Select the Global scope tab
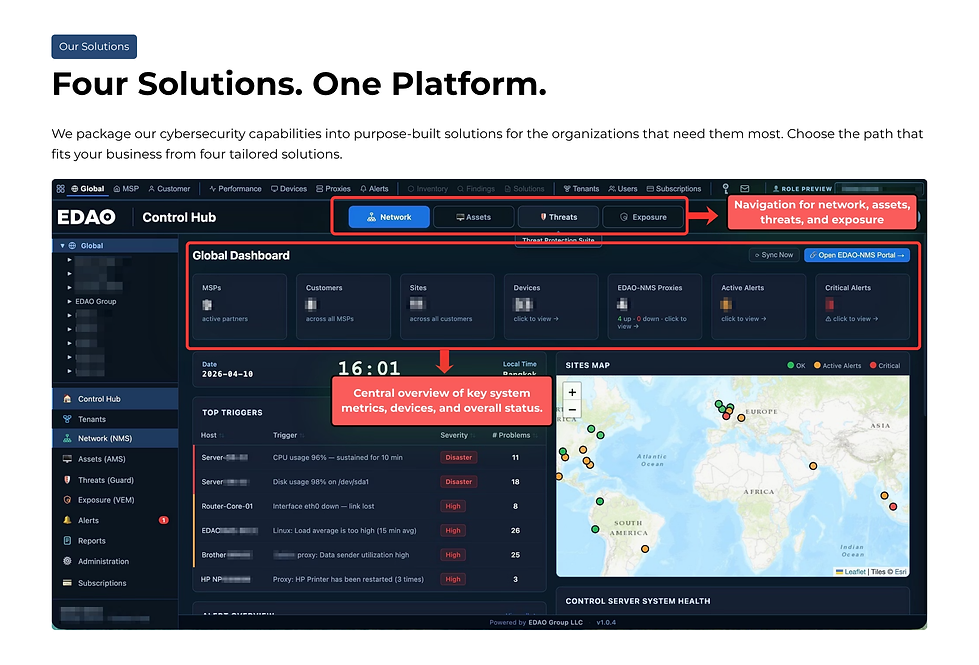Viewport: 979px width, 665px height. (87, 189)
